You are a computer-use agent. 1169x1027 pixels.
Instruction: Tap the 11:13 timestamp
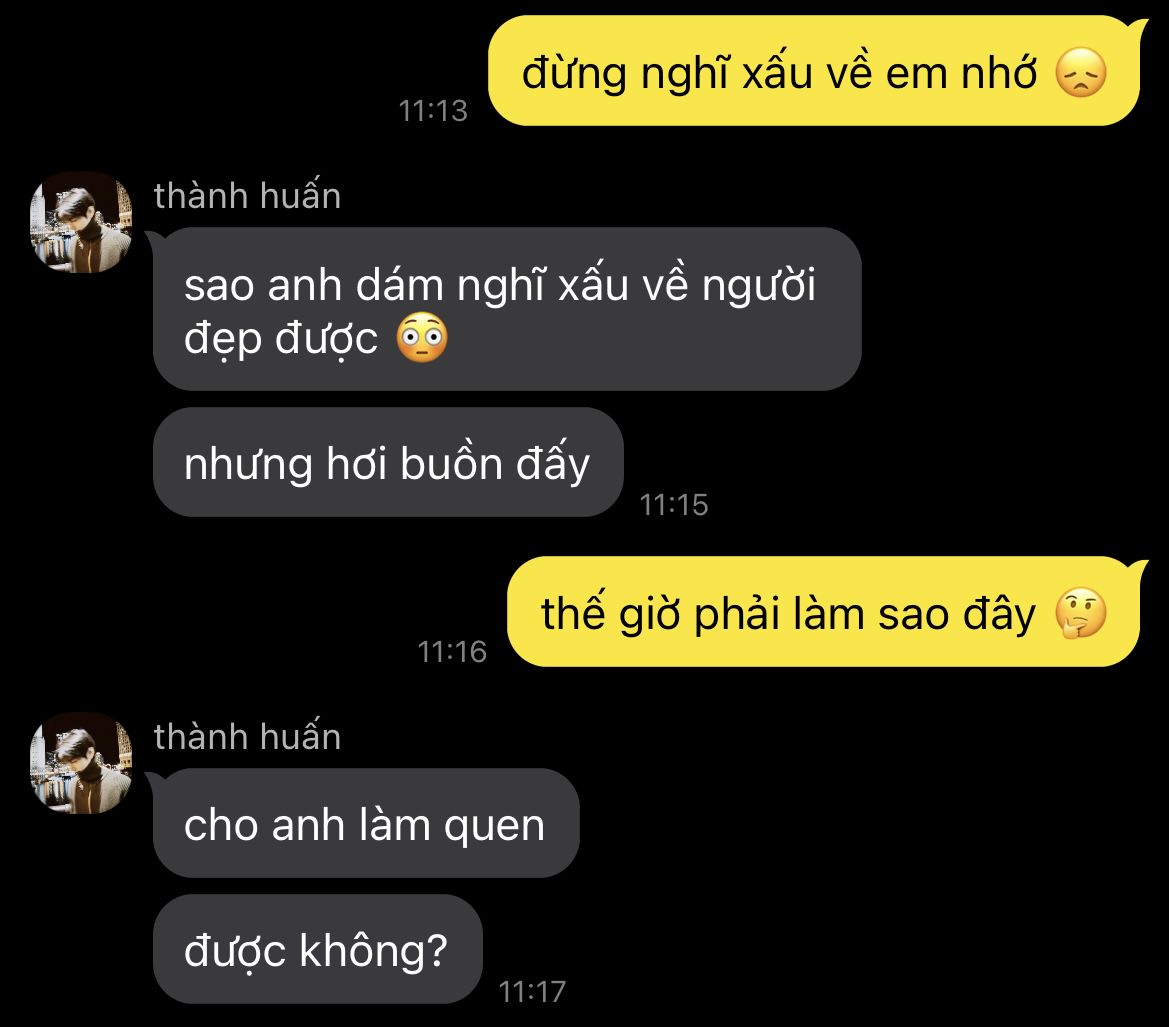point(433,111)
